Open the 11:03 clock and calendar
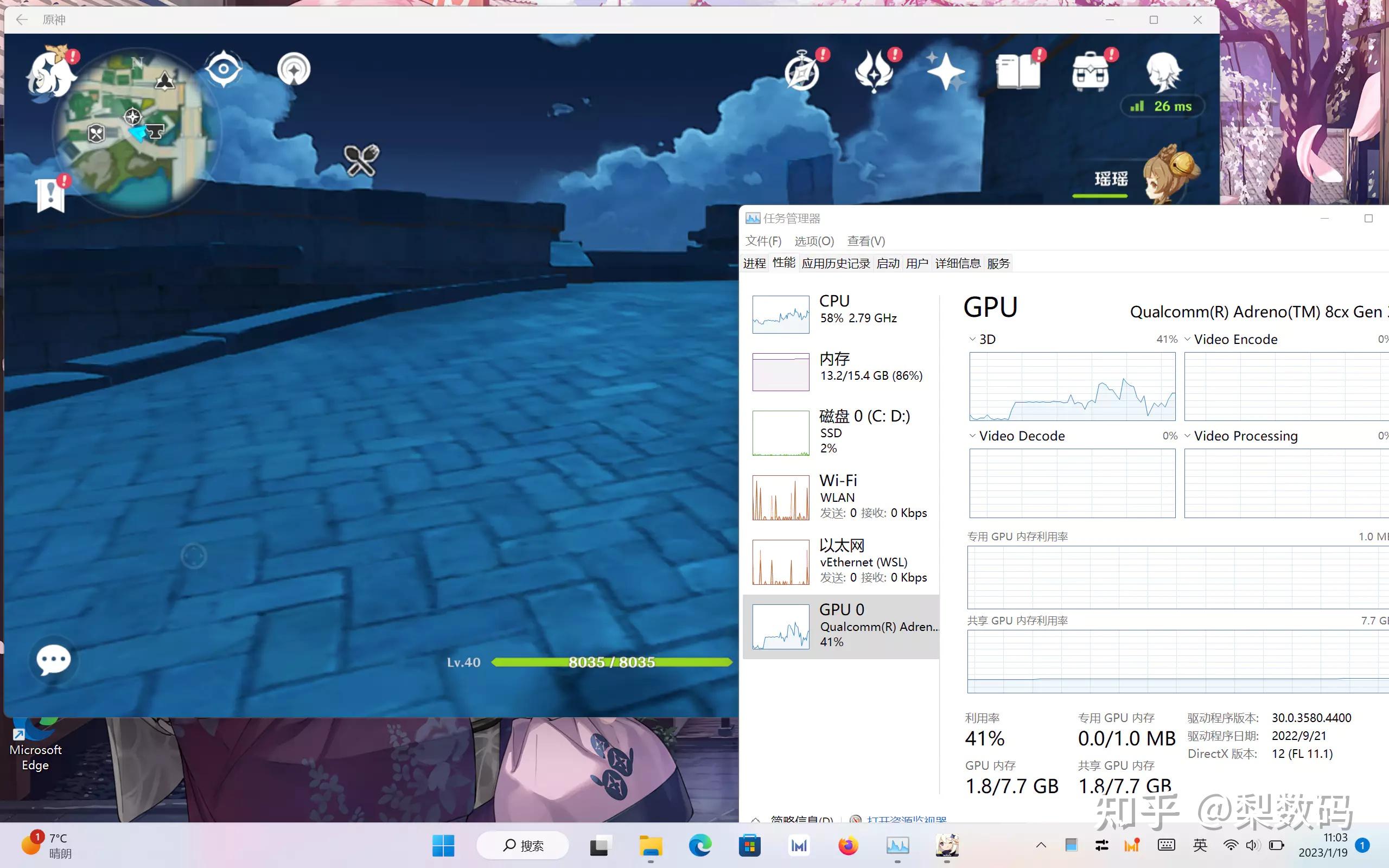This screenshot has height=868, width=1389. [x=1322, y=845]
